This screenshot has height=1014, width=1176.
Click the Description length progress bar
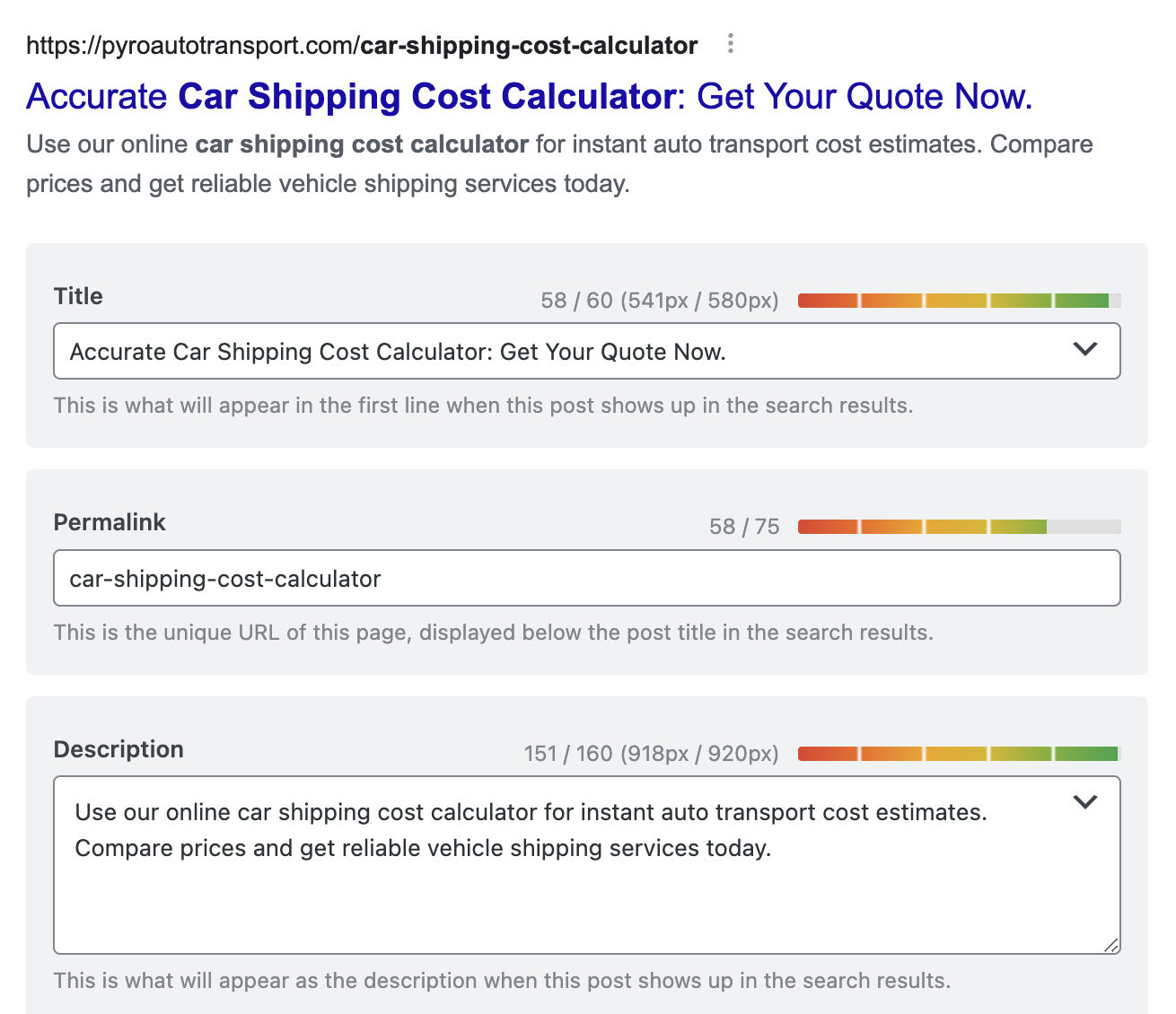point(959,754)
